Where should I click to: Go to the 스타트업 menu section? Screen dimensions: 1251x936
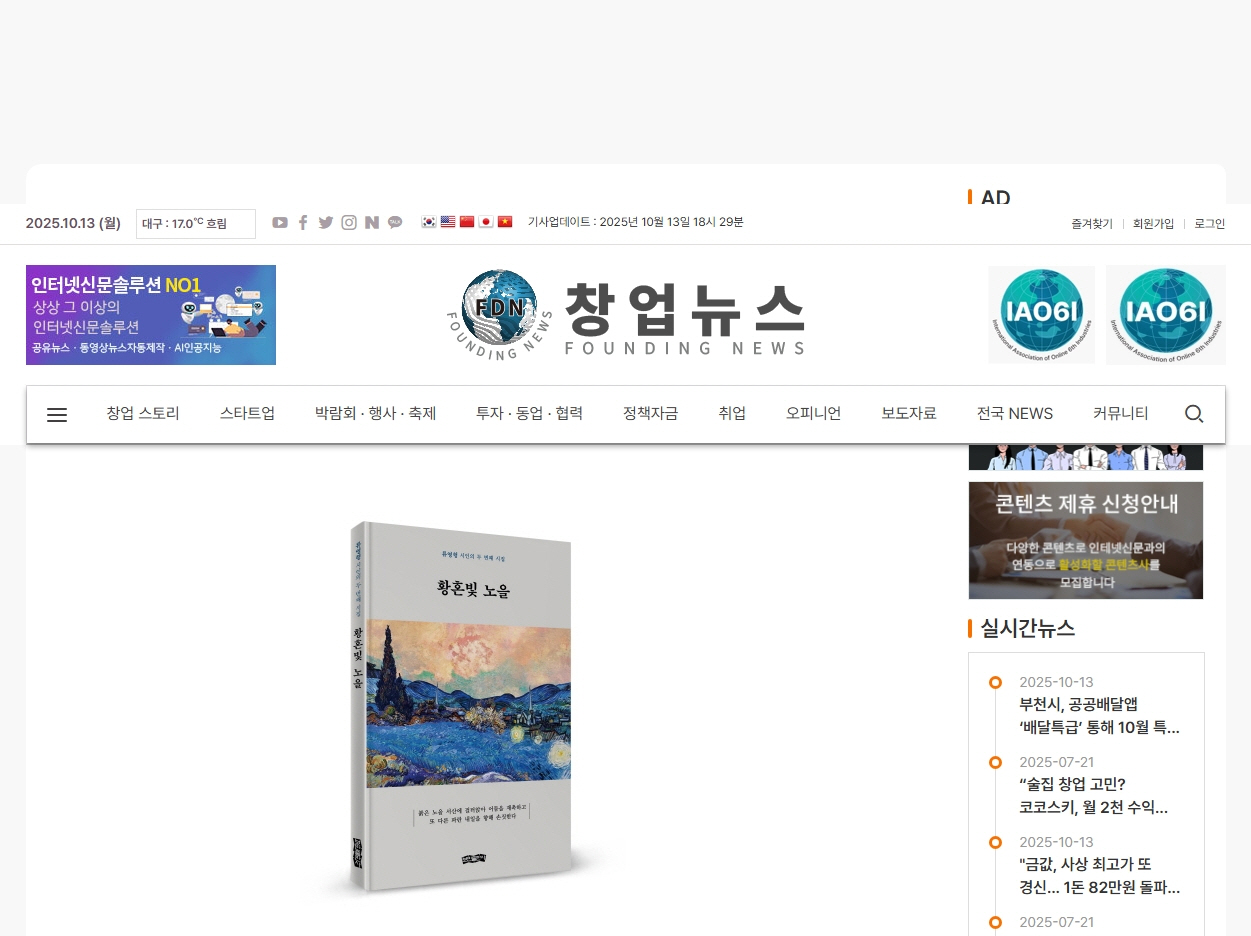pos(247,414)
